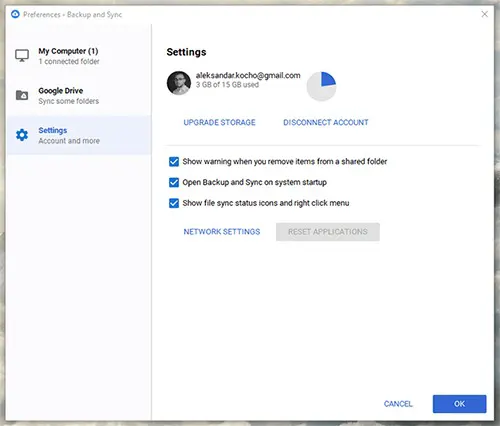This screenshot has width=500, height=426.
Task: Open the My Computer (1) section
Action: pyautogui.click(x=79, y=56)
